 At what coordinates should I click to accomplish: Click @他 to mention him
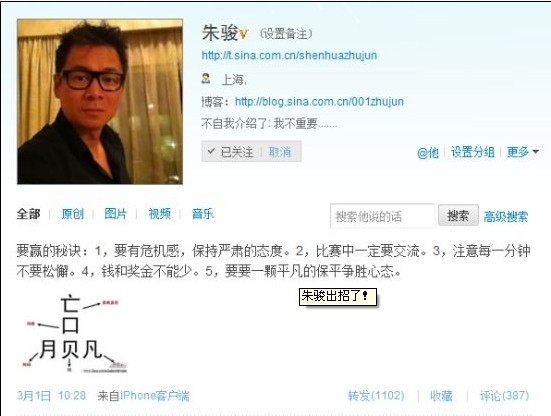tap(428, 152)
